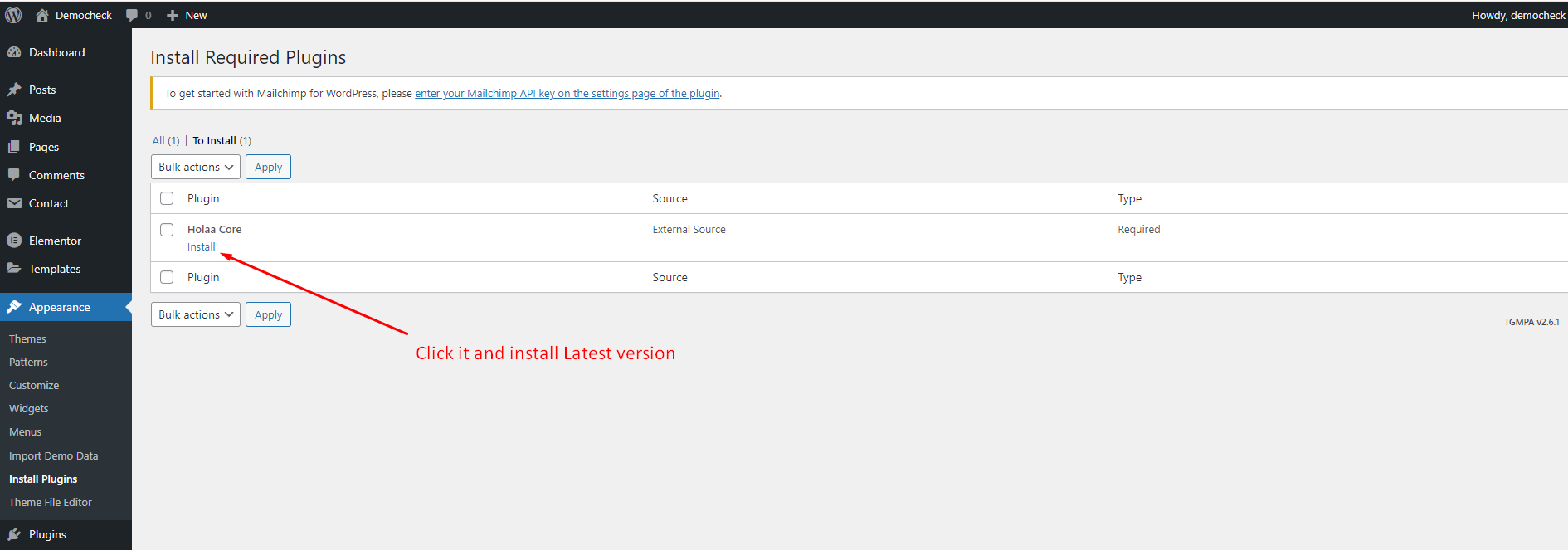Viewport: 1568px width, 550px height.
Task: Select Import Demo Data menu item
Action: (53, 455)
